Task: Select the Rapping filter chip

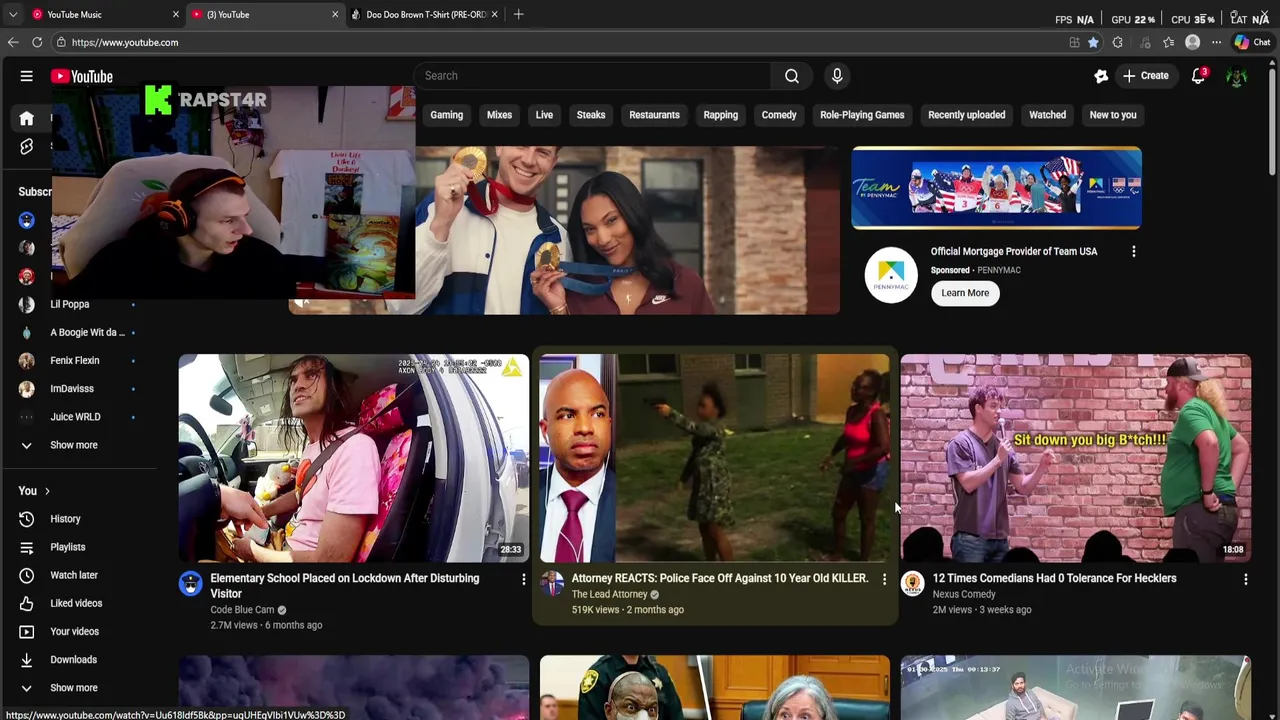Action: coord(720,115)
